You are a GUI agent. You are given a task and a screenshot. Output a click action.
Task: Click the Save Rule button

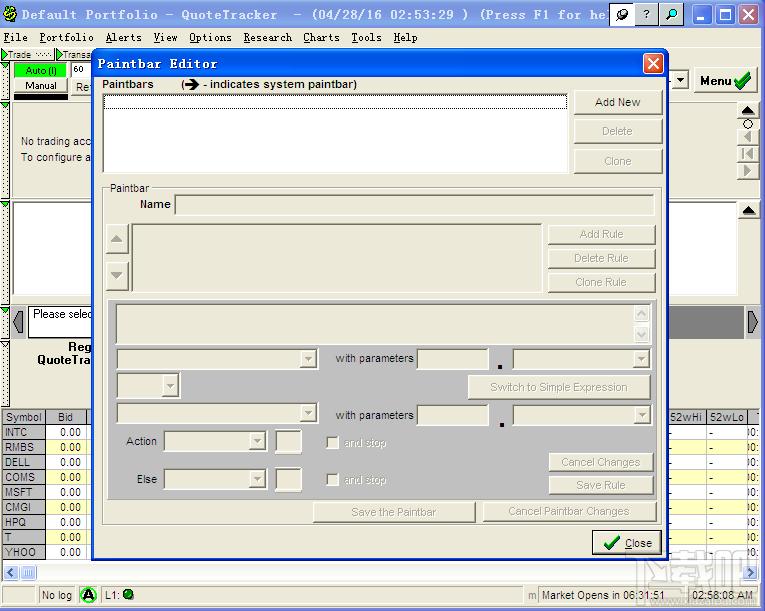[x=601, y=485]
